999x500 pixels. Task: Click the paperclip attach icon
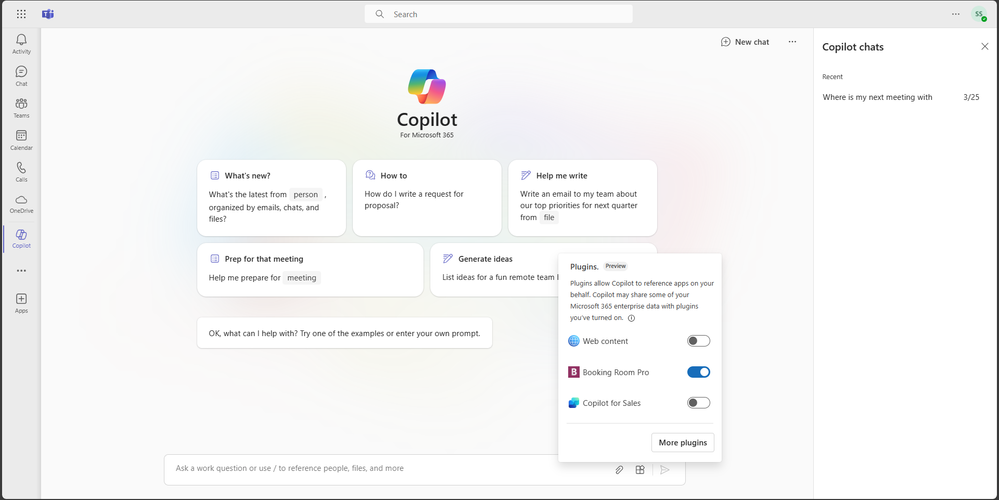click(x=619, y=469)
